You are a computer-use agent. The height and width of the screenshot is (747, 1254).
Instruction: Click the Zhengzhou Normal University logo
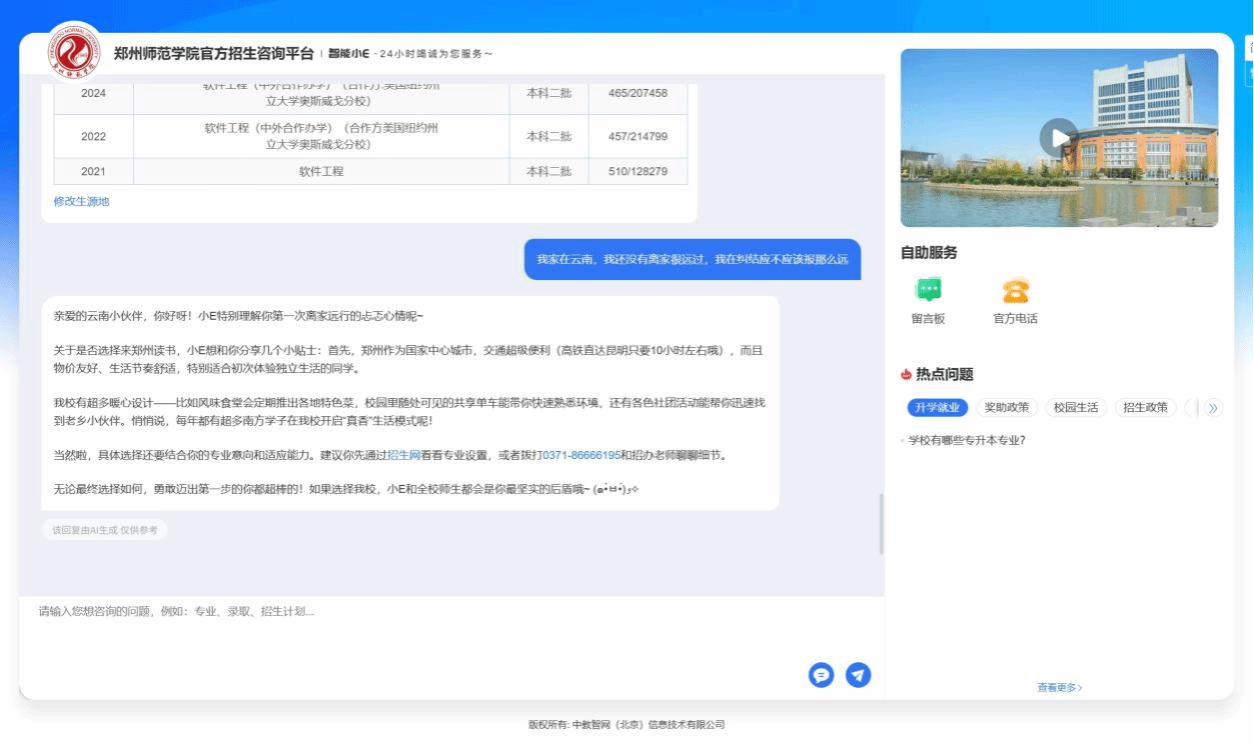click(75, 54)
